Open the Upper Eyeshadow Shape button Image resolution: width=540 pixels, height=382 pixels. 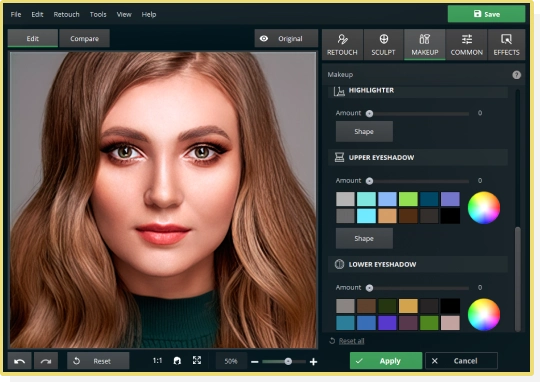(364, 238)
